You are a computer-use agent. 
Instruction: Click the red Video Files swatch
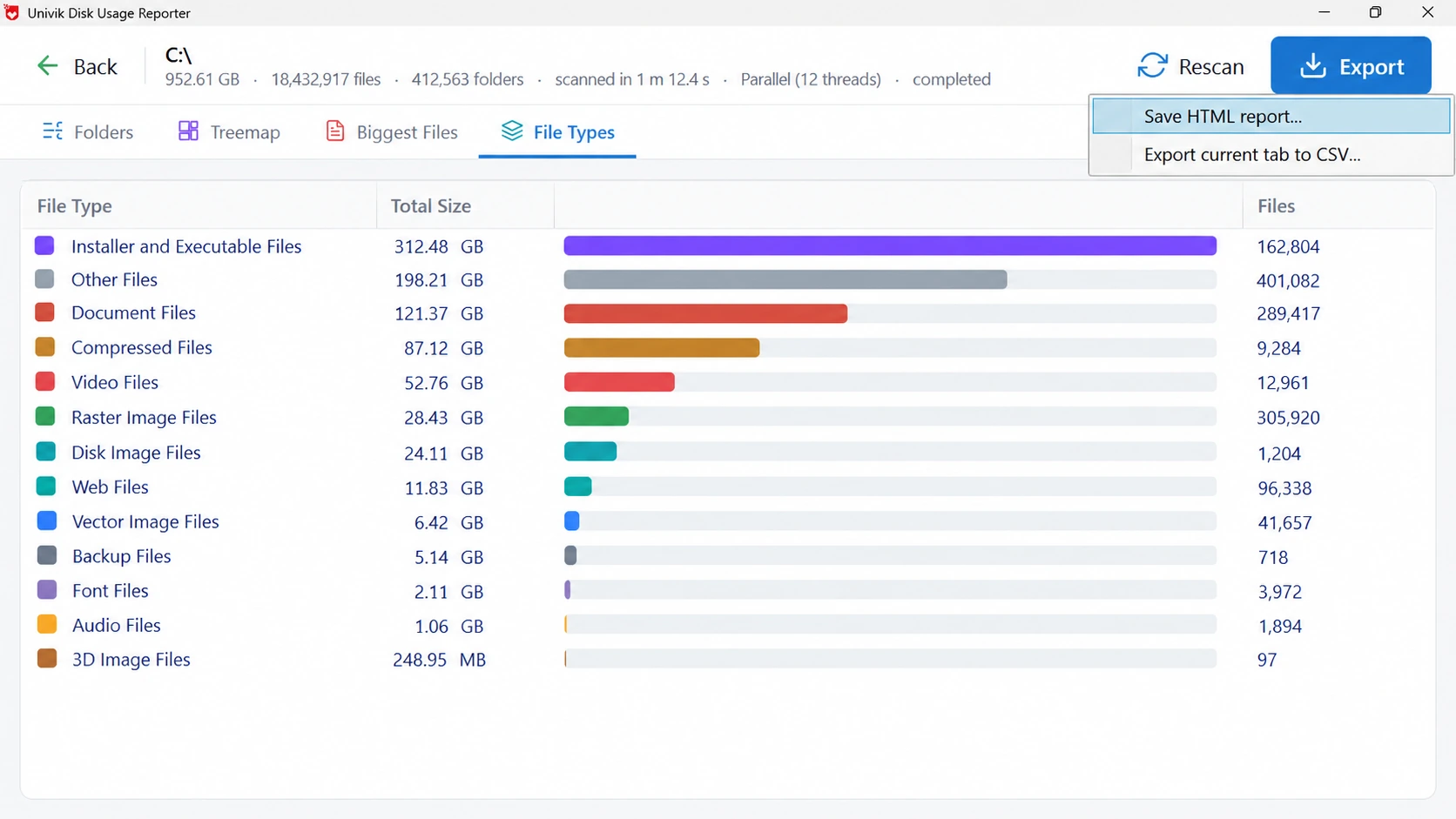pos(44,381)
